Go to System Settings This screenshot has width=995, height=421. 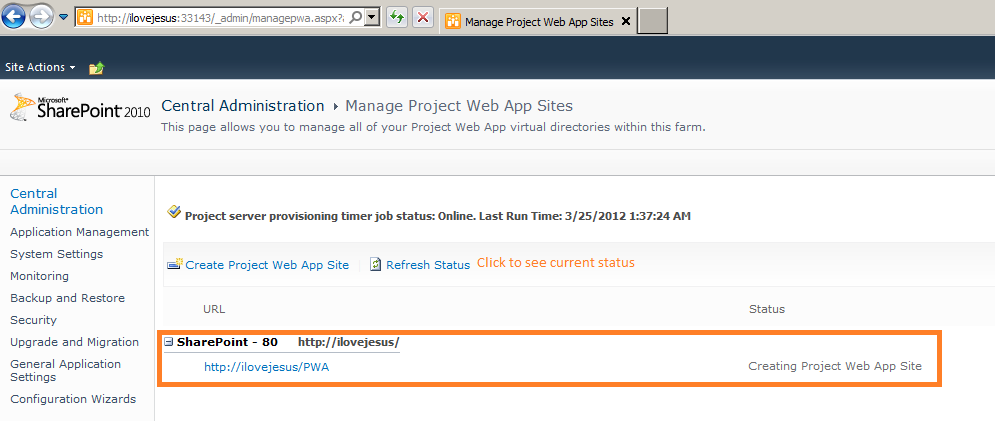coord(56,254)
